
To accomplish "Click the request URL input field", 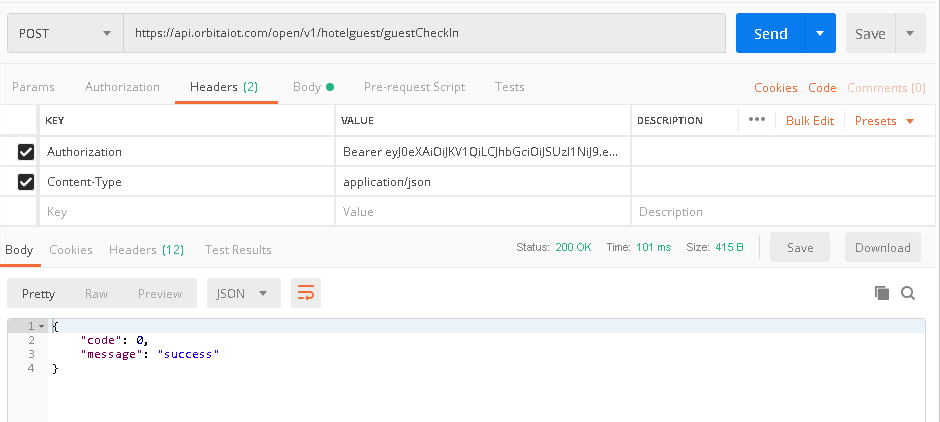I will coord(423,33).
